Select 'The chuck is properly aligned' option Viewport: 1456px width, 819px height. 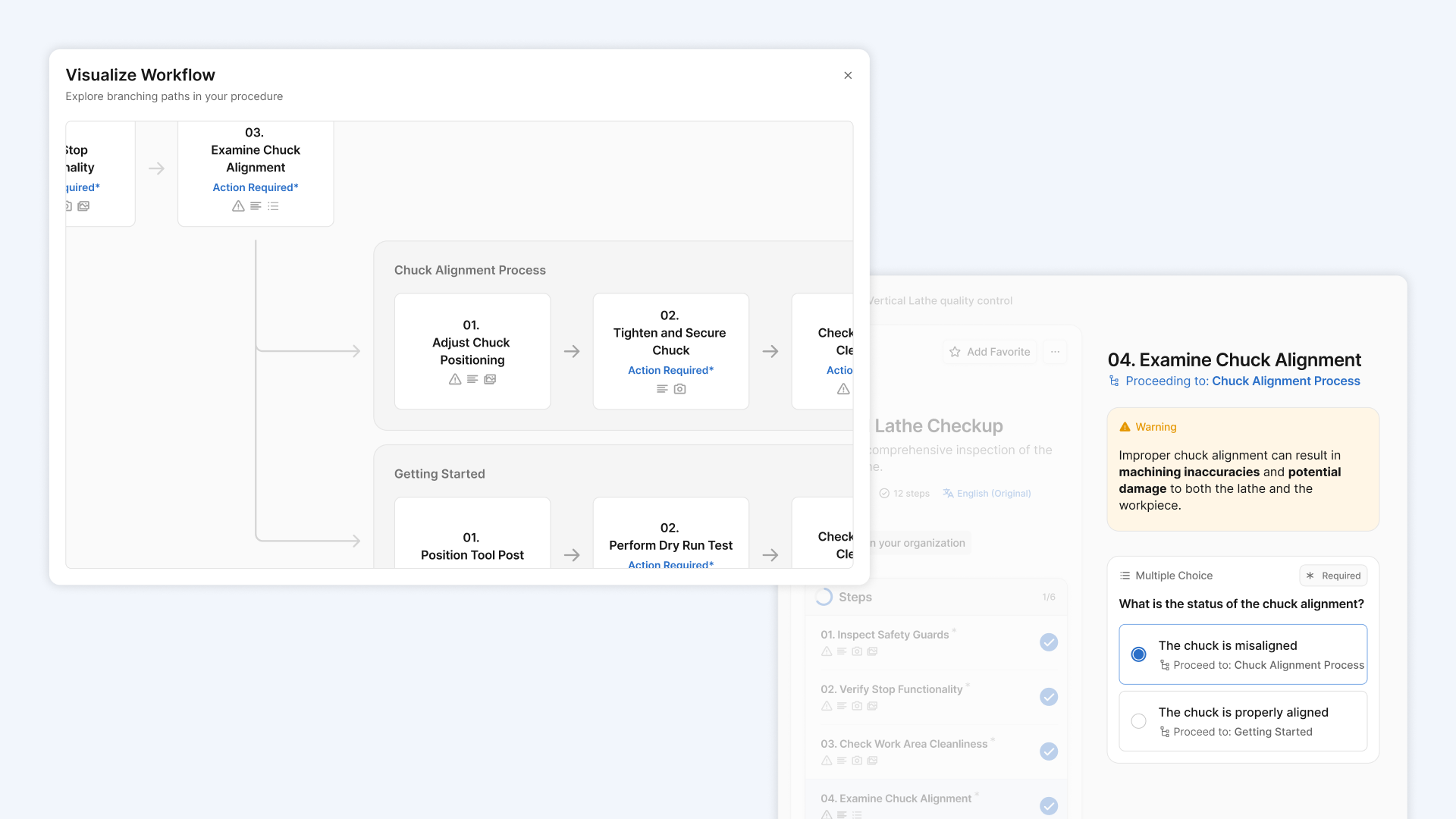(x=1138, y=720)
